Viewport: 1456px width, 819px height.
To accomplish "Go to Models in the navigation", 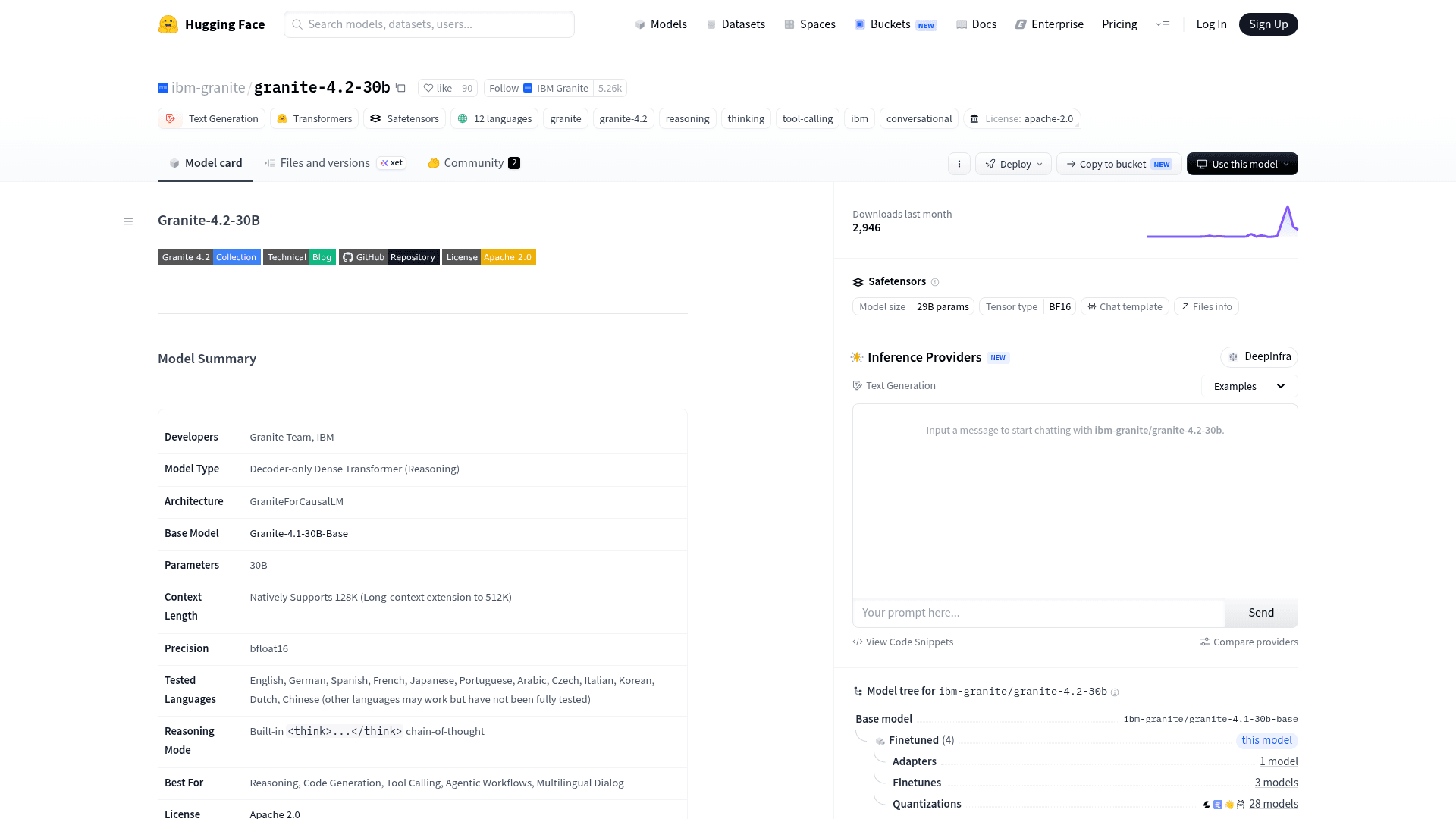I will pyautogui.click(x=661, y=24).
